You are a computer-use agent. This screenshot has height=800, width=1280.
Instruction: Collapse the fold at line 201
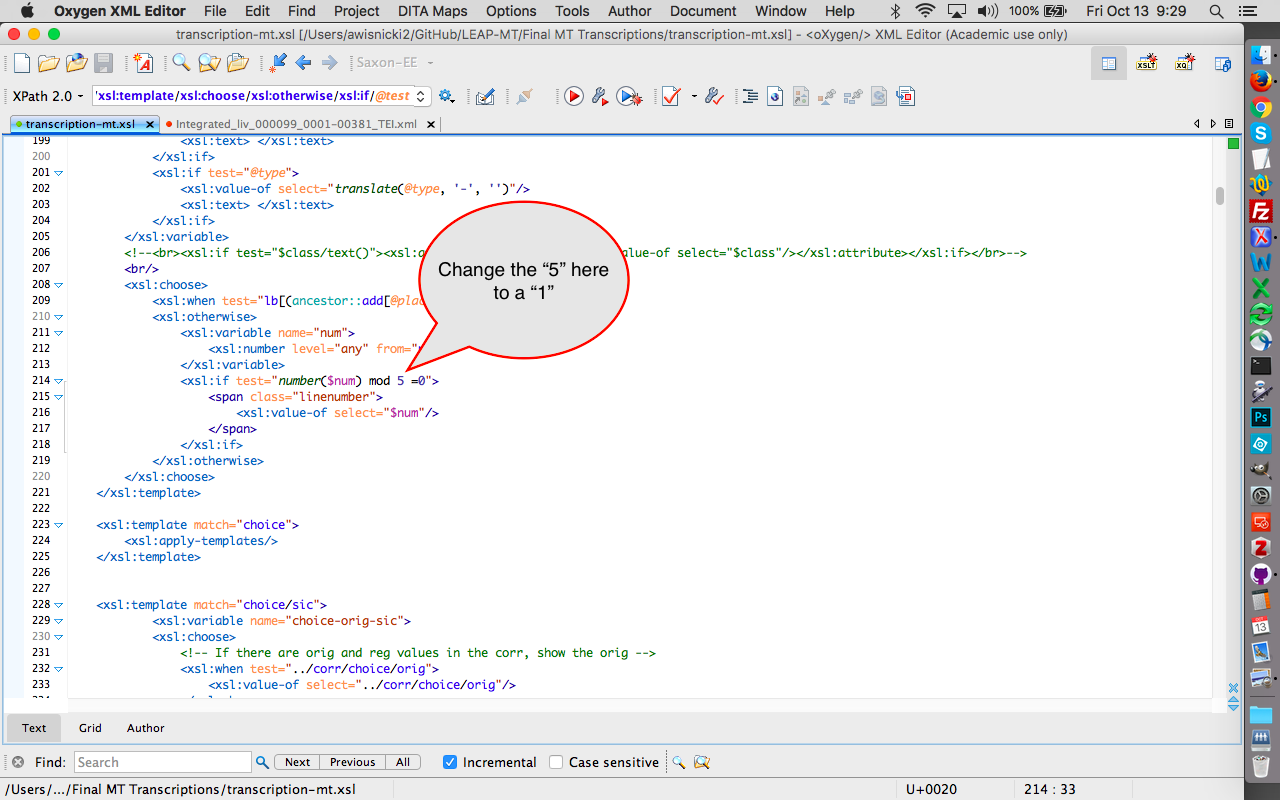[x=59, y=173]
